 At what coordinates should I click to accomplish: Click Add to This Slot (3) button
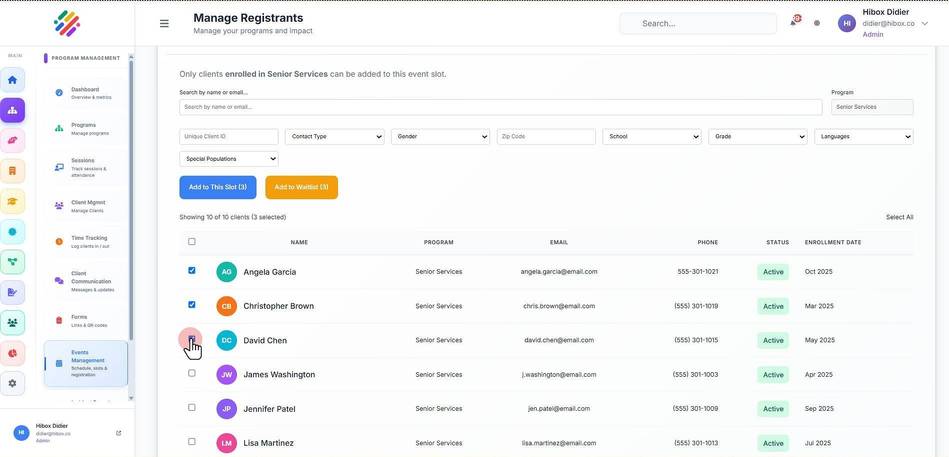tap(218, 188)
